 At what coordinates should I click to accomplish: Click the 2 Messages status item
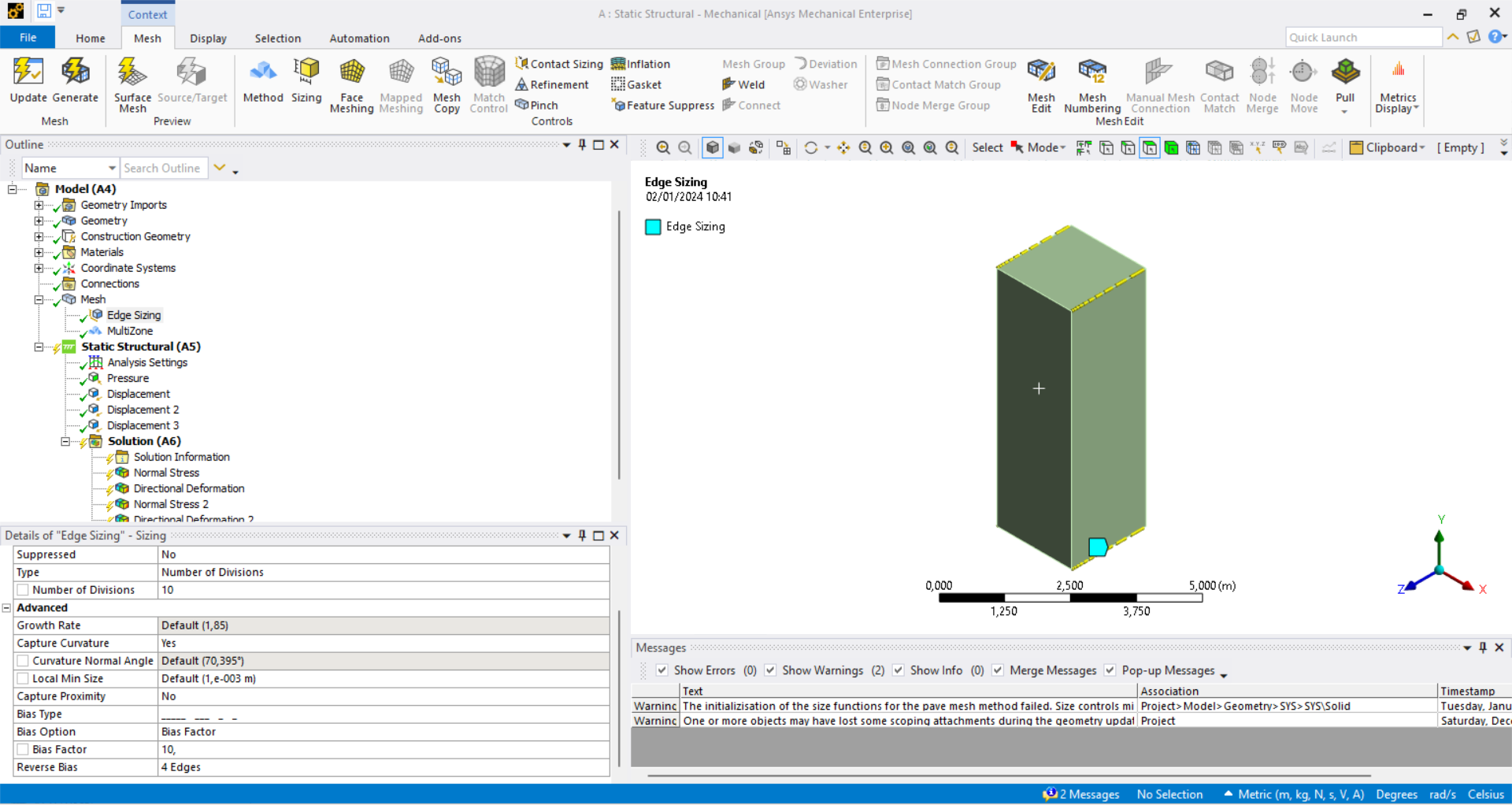tap(1081, 794)
